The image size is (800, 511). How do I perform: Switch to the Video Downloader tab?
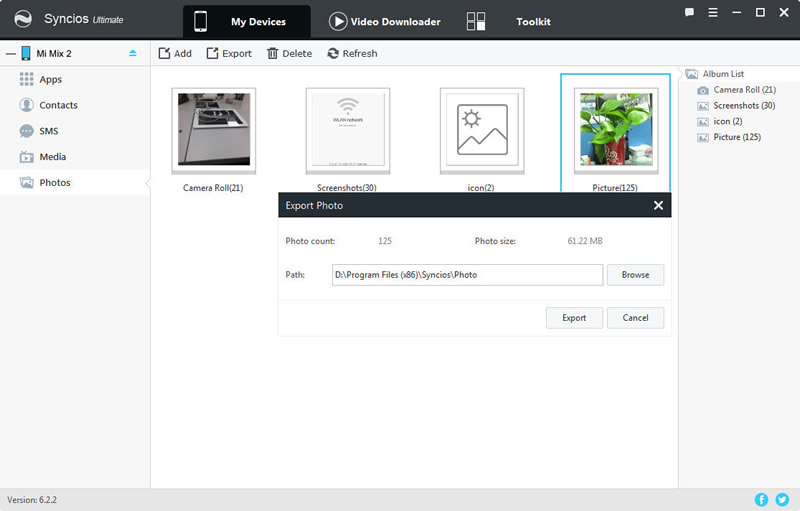(x=385, y=21)
